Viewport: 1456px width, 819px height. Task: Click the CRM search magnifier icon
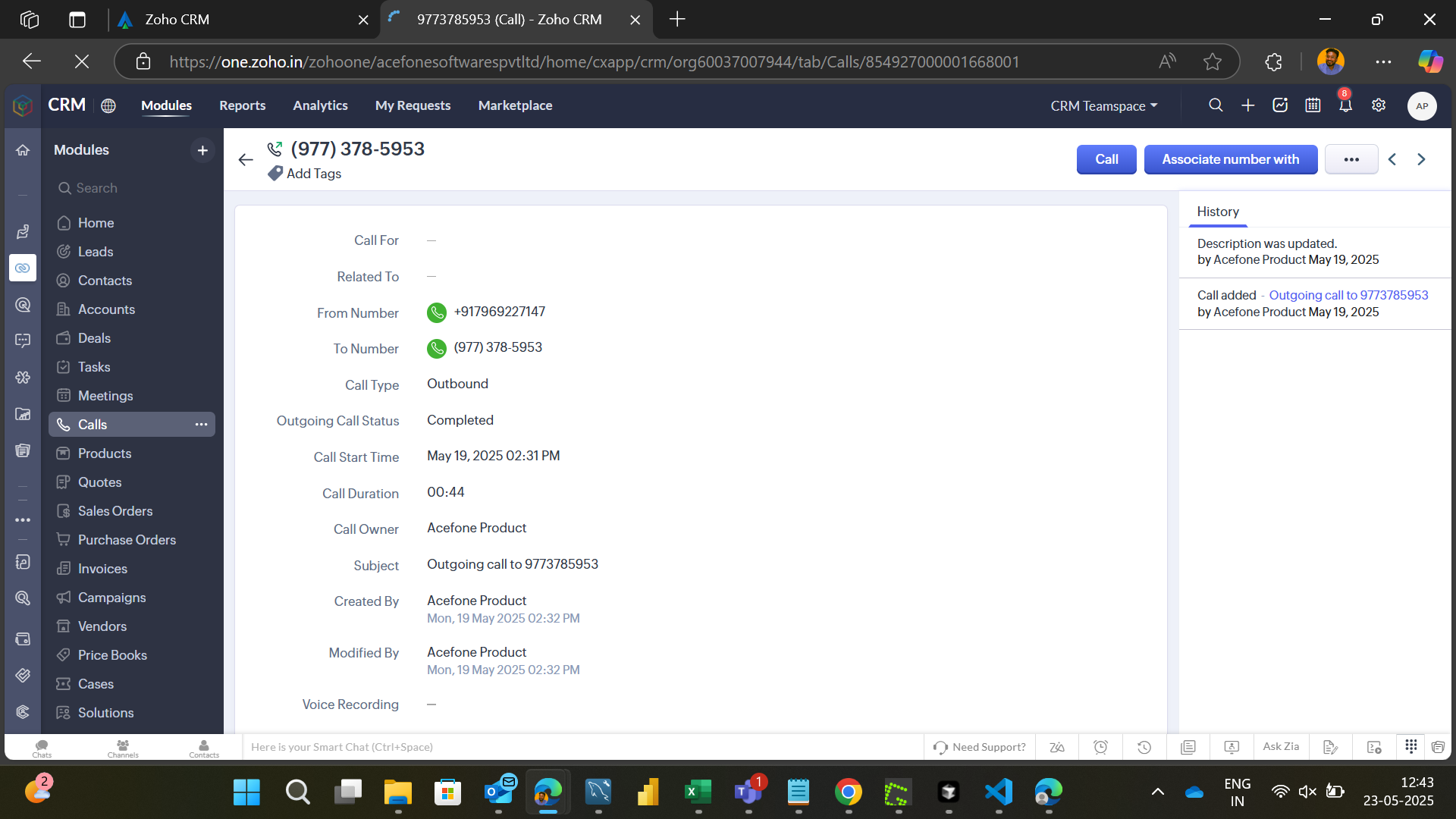pos(1216,105)
